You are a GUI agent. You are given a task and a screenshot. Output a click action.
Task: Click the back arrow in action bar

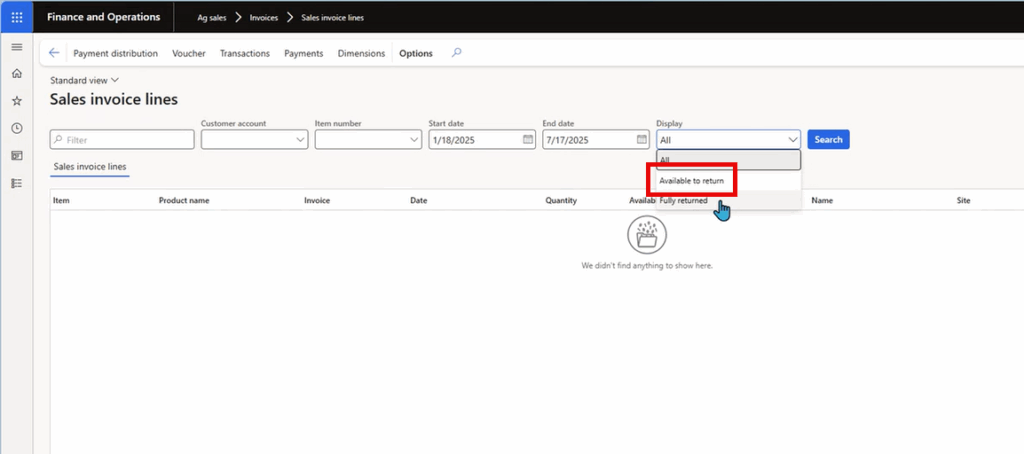54,53
